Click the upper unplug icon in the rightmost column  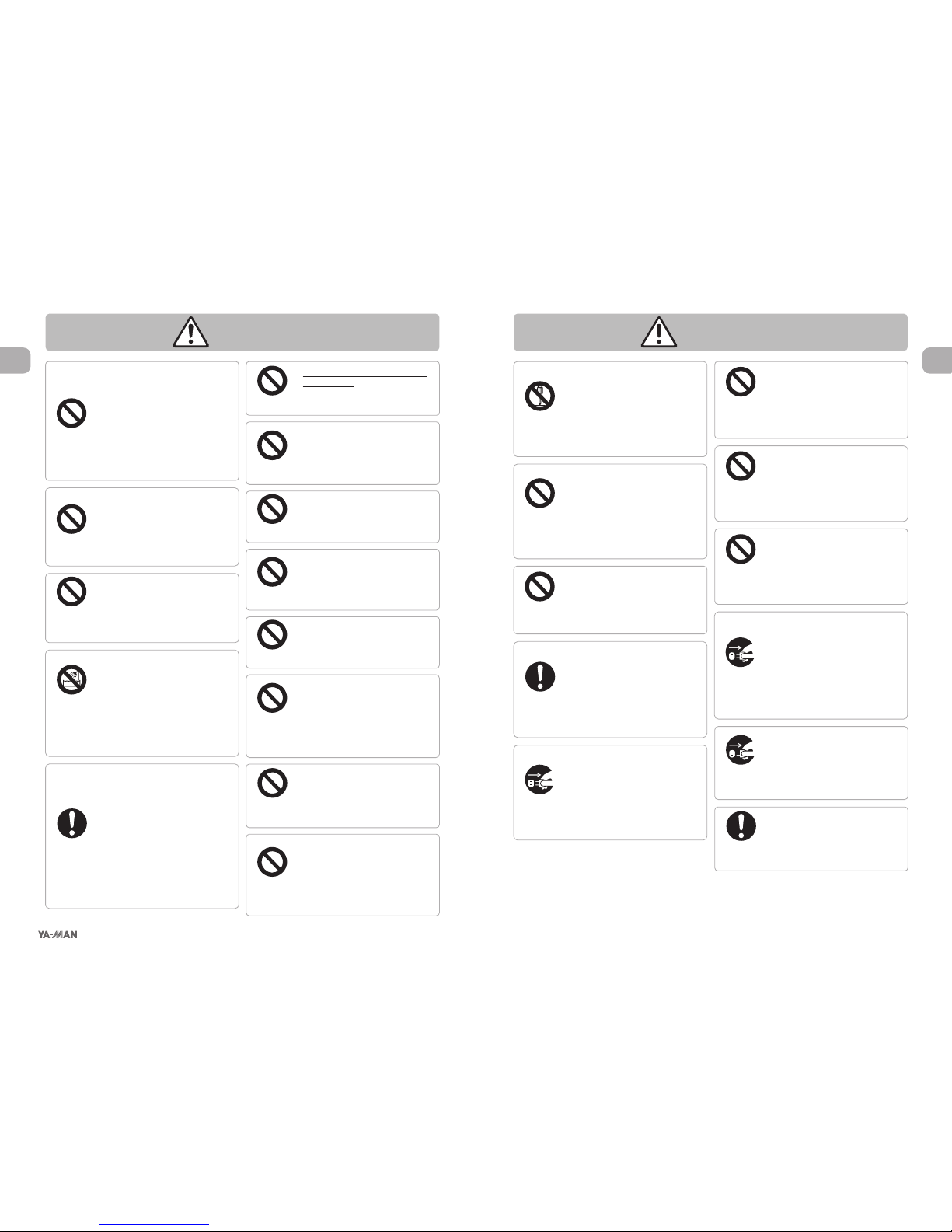point(741,654)
